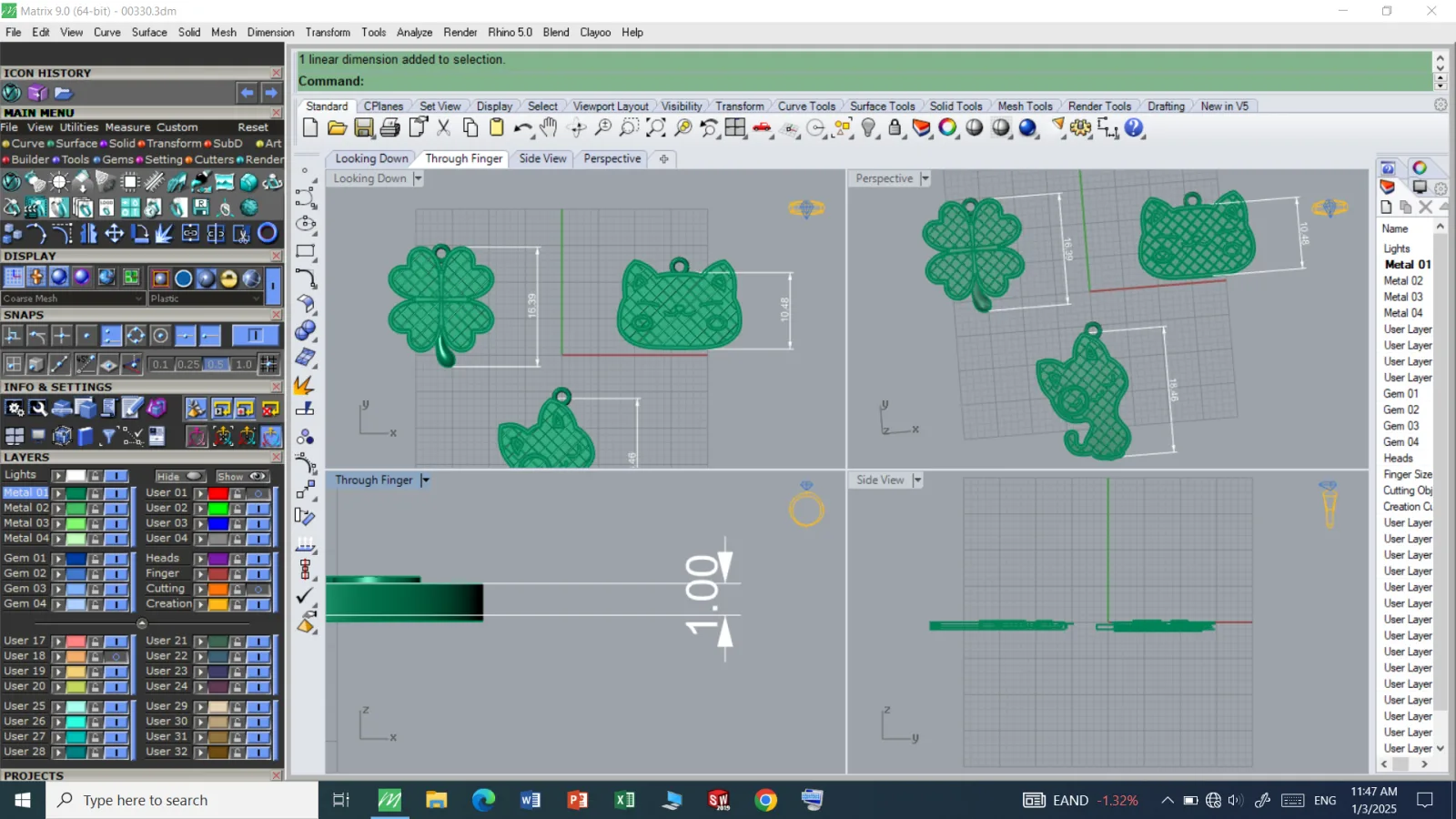Click Reset in the Main Menu panel
This screenshot has height=819, width=1456.
(253, 127)
